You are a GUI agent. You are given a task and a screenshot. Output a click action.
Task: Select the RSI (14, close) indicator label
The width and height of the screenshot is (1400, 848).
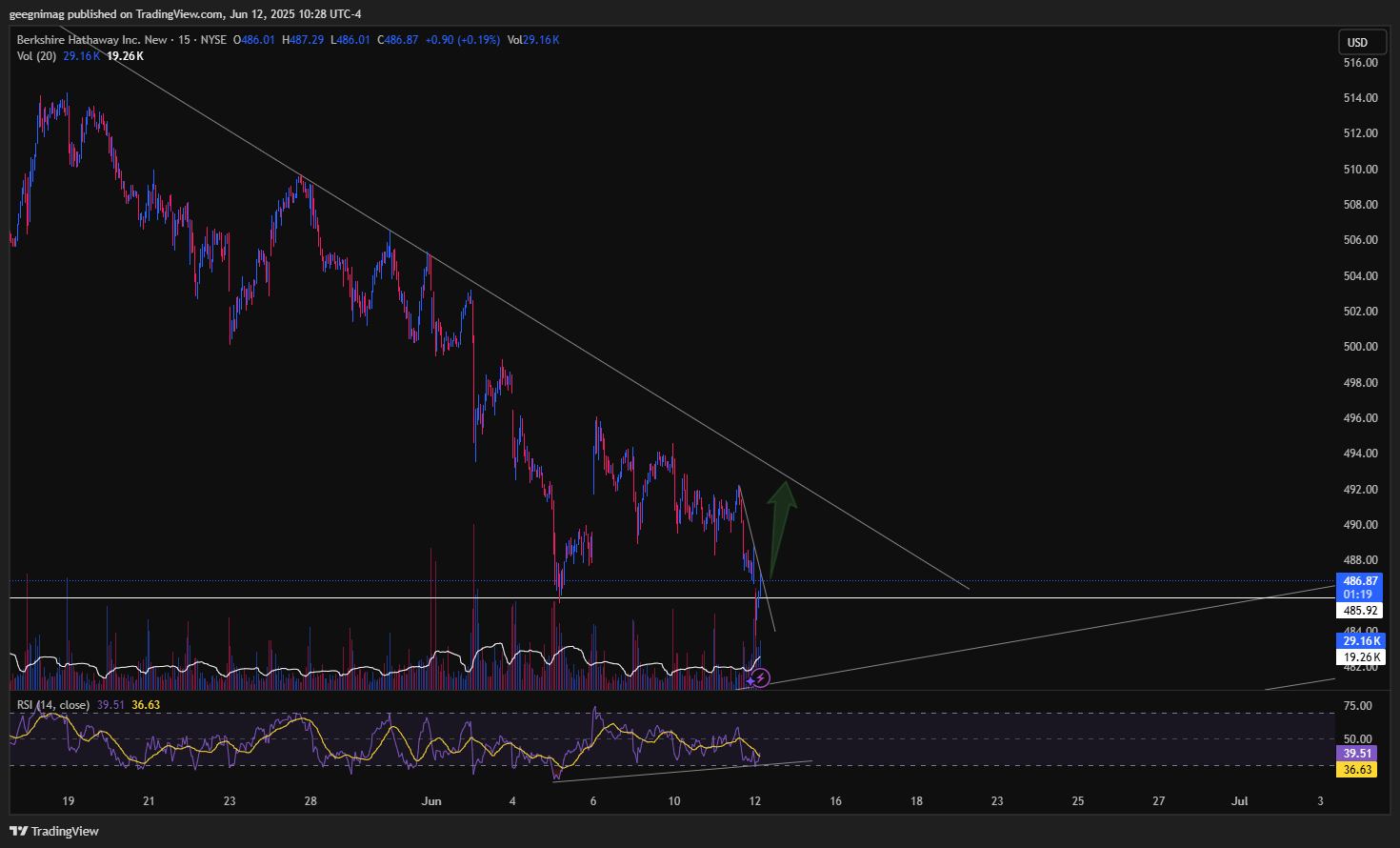click(x=53, y=705)
